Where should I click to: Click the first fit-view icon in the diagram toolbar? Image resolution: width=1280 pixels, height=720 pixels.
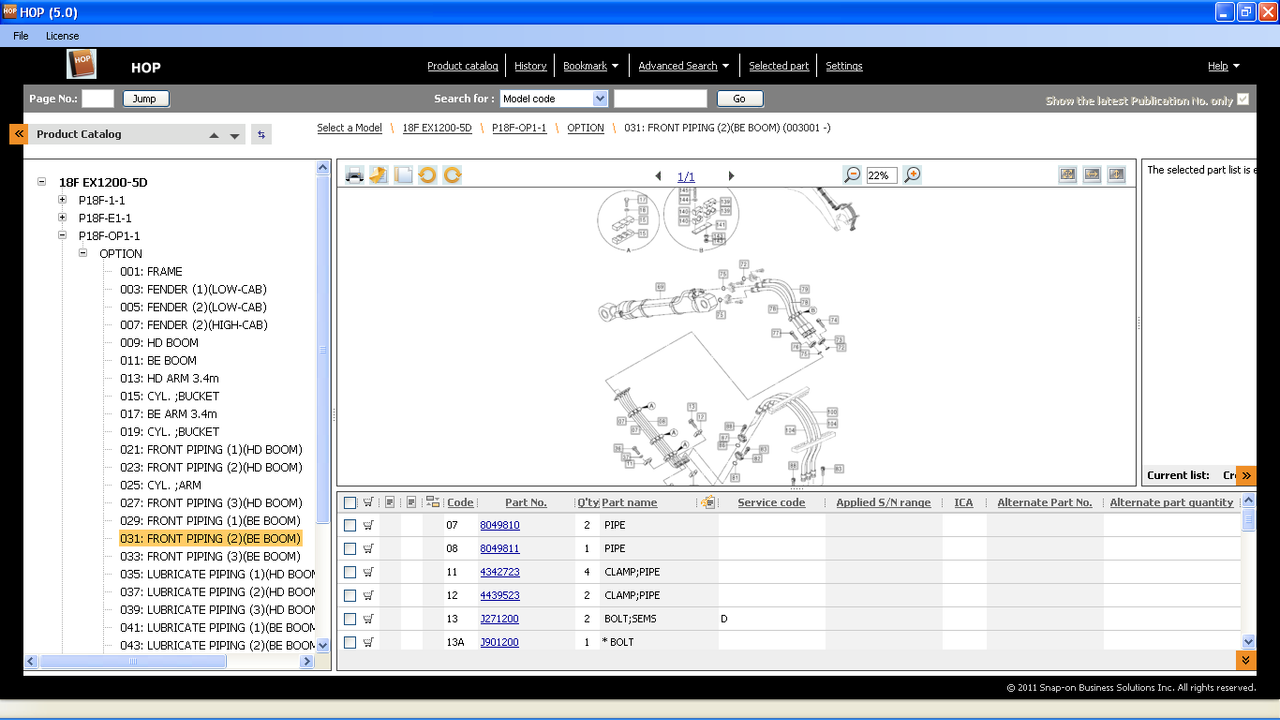[x=1068, y=174]
